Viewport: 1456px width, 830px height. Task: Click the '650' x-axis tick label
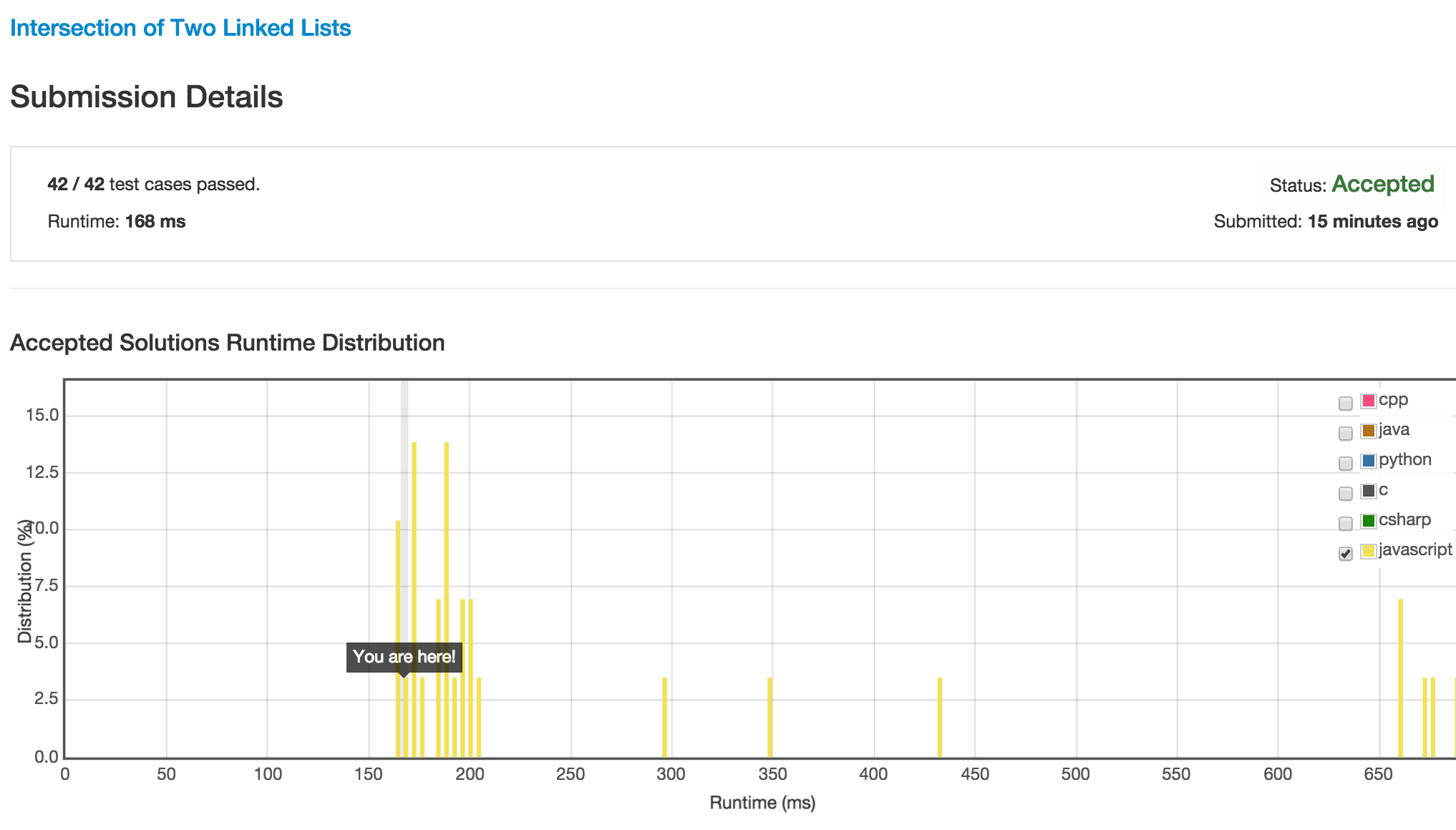pos(1379,774)
